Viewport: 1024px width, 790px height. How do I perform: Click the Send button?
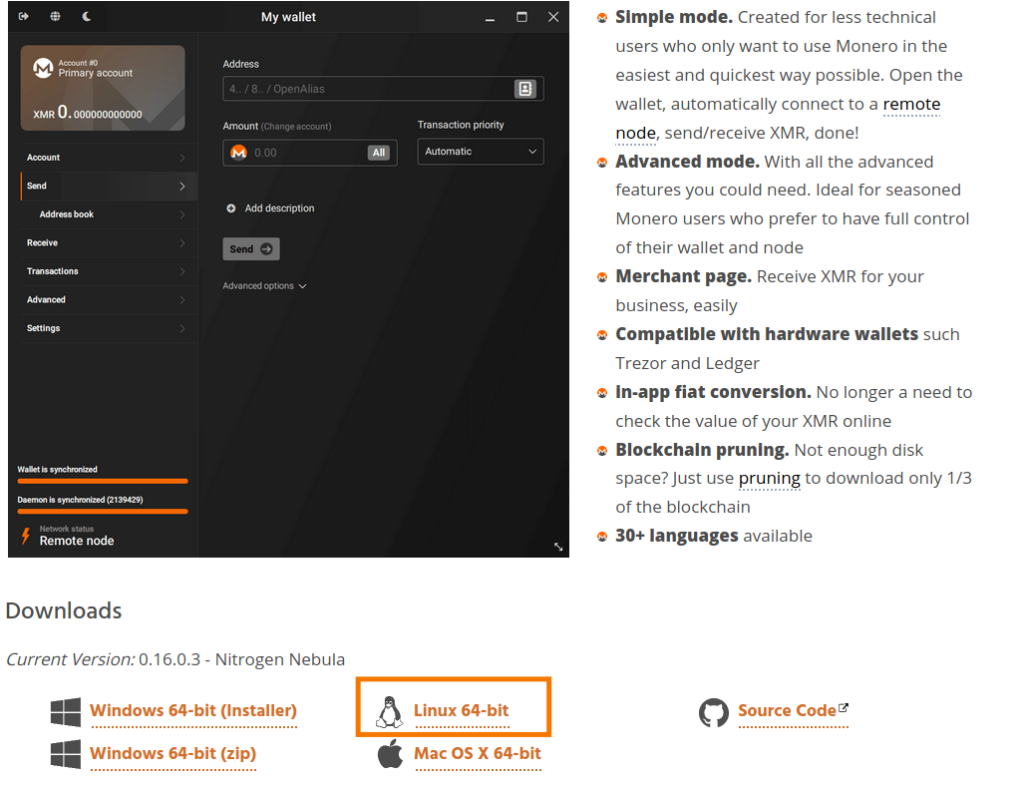point(251,249)
